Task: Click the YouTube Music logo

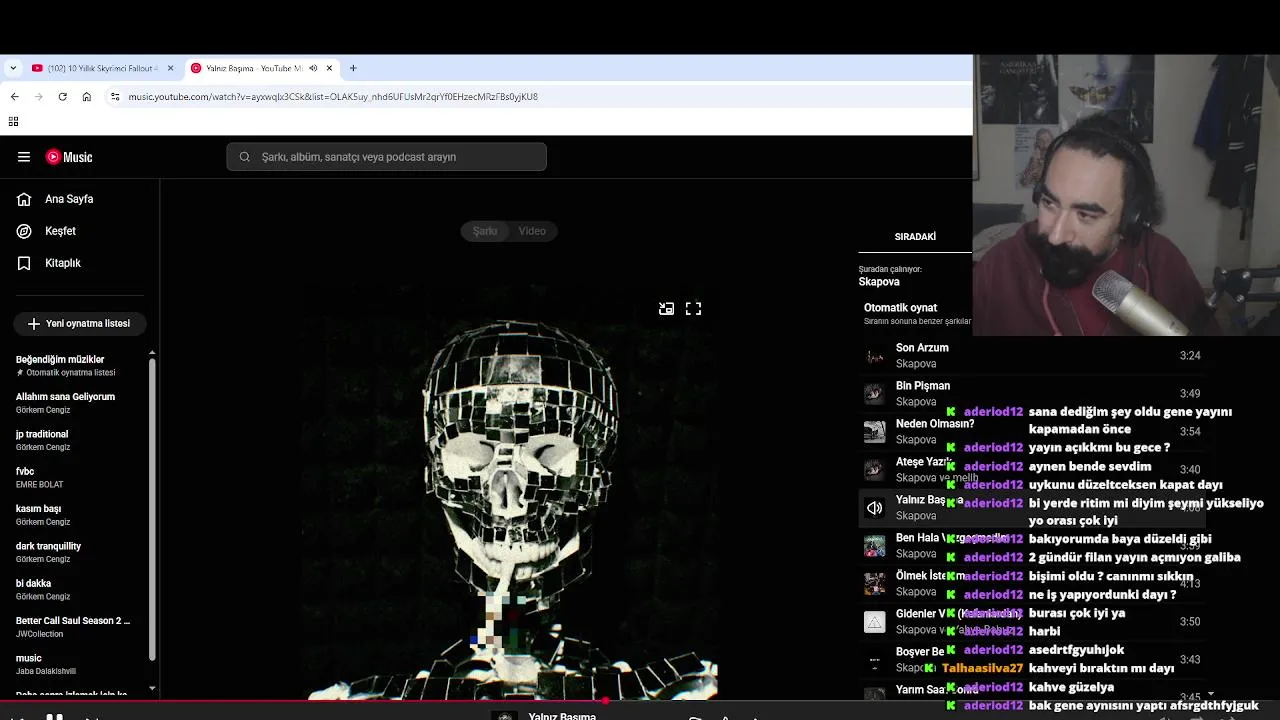Action: click(x=69, y=157)
